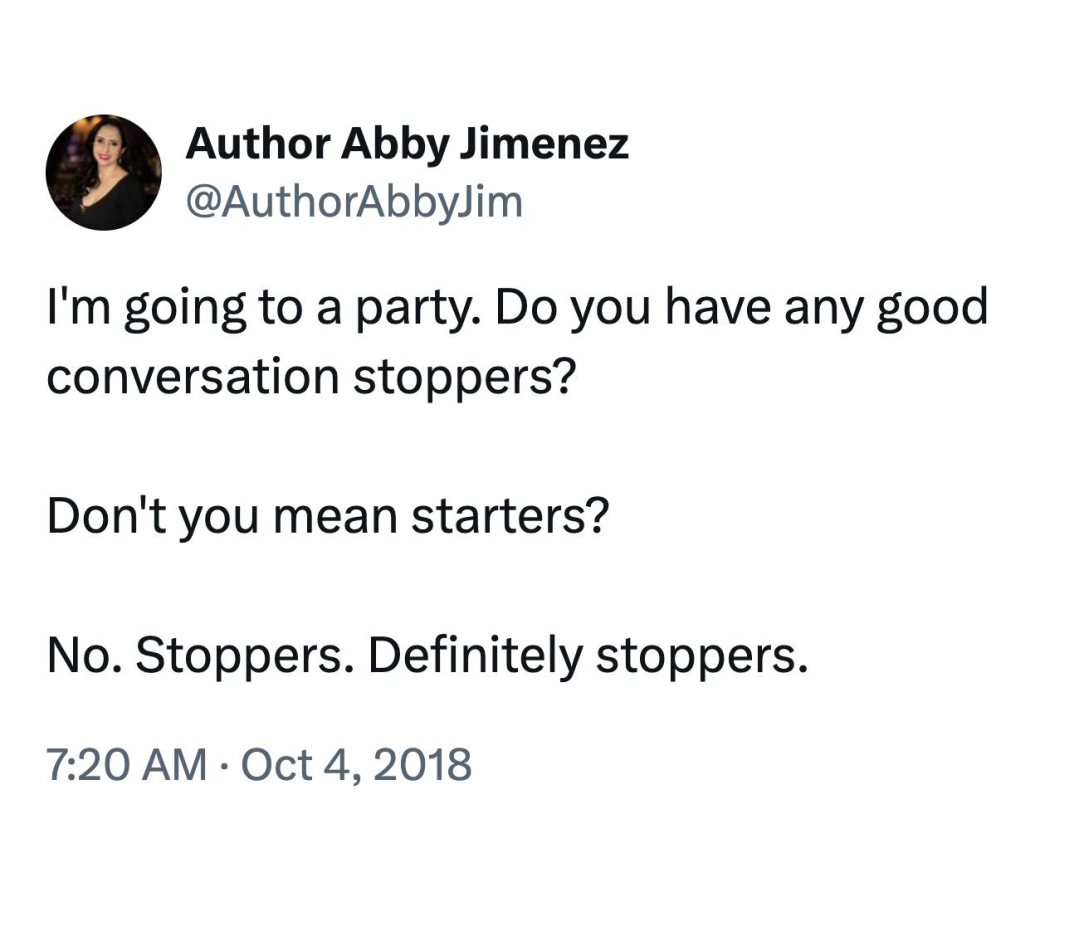The width and height of the screenshot is (1084, 926).
Task: Click the line "No. Stoppers. Definitely stoppers."
Action: [427, 655]
